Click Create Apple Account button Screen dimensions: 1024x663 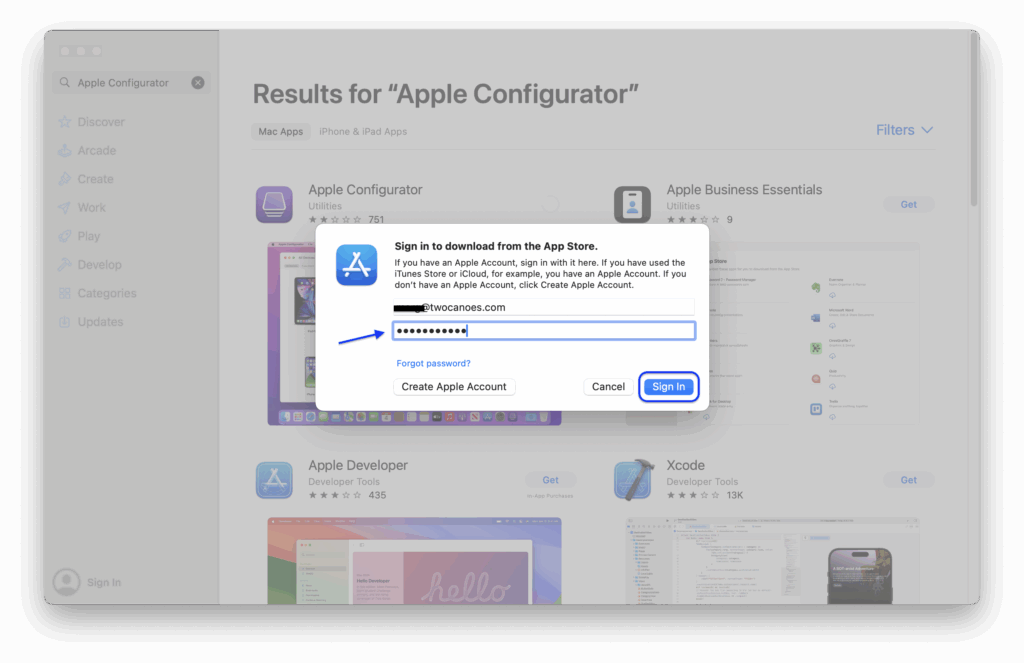[454, 387]
